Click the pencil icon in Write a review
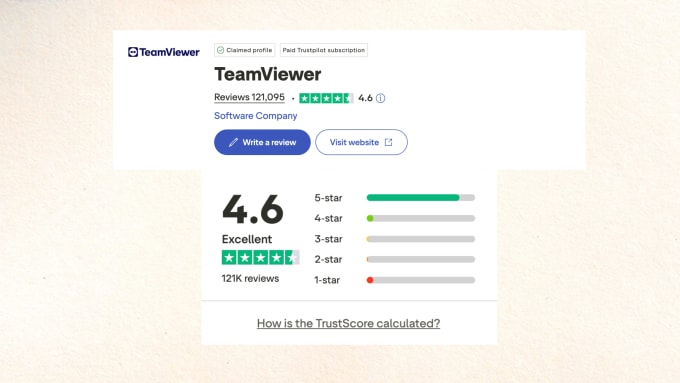 coord(233,142)
